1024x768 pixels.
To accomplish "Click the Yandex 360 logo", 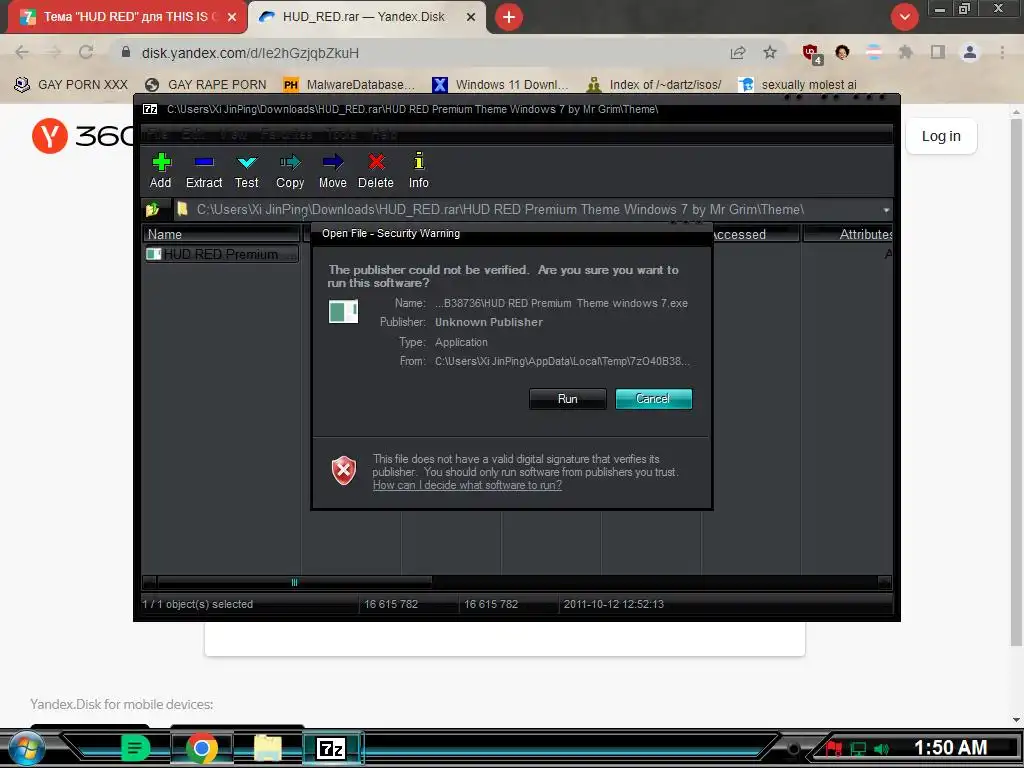I will point(82,136).
